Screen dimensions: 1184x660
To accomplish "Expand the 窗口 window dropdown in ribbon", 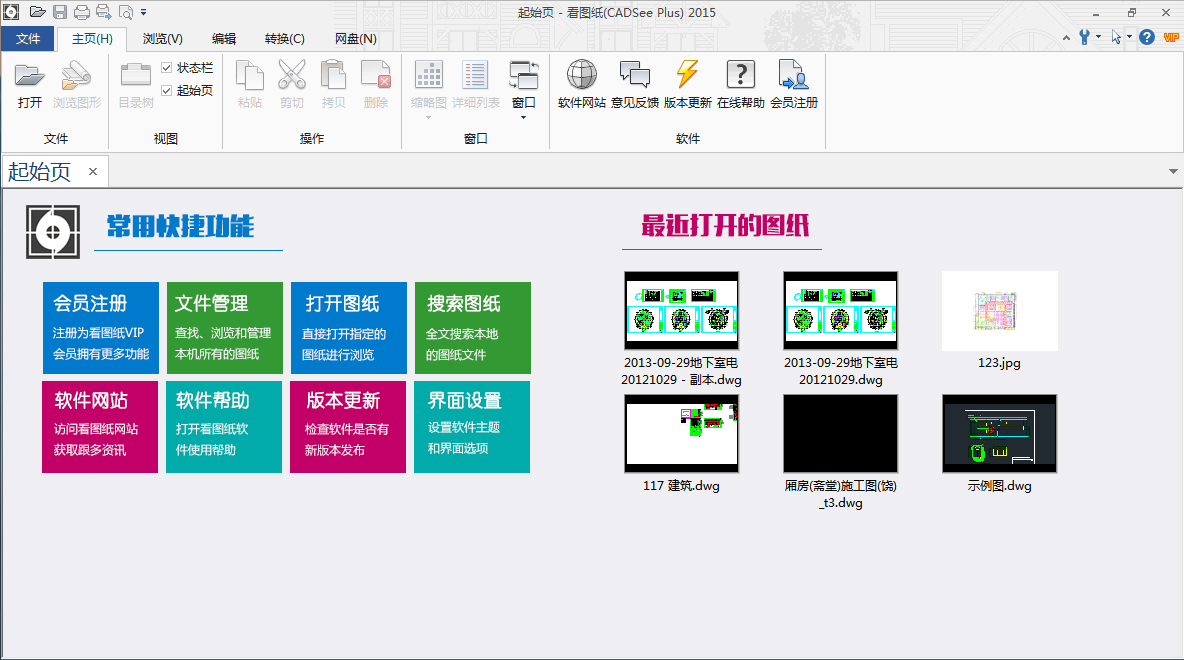I will [x=523, y=117].
